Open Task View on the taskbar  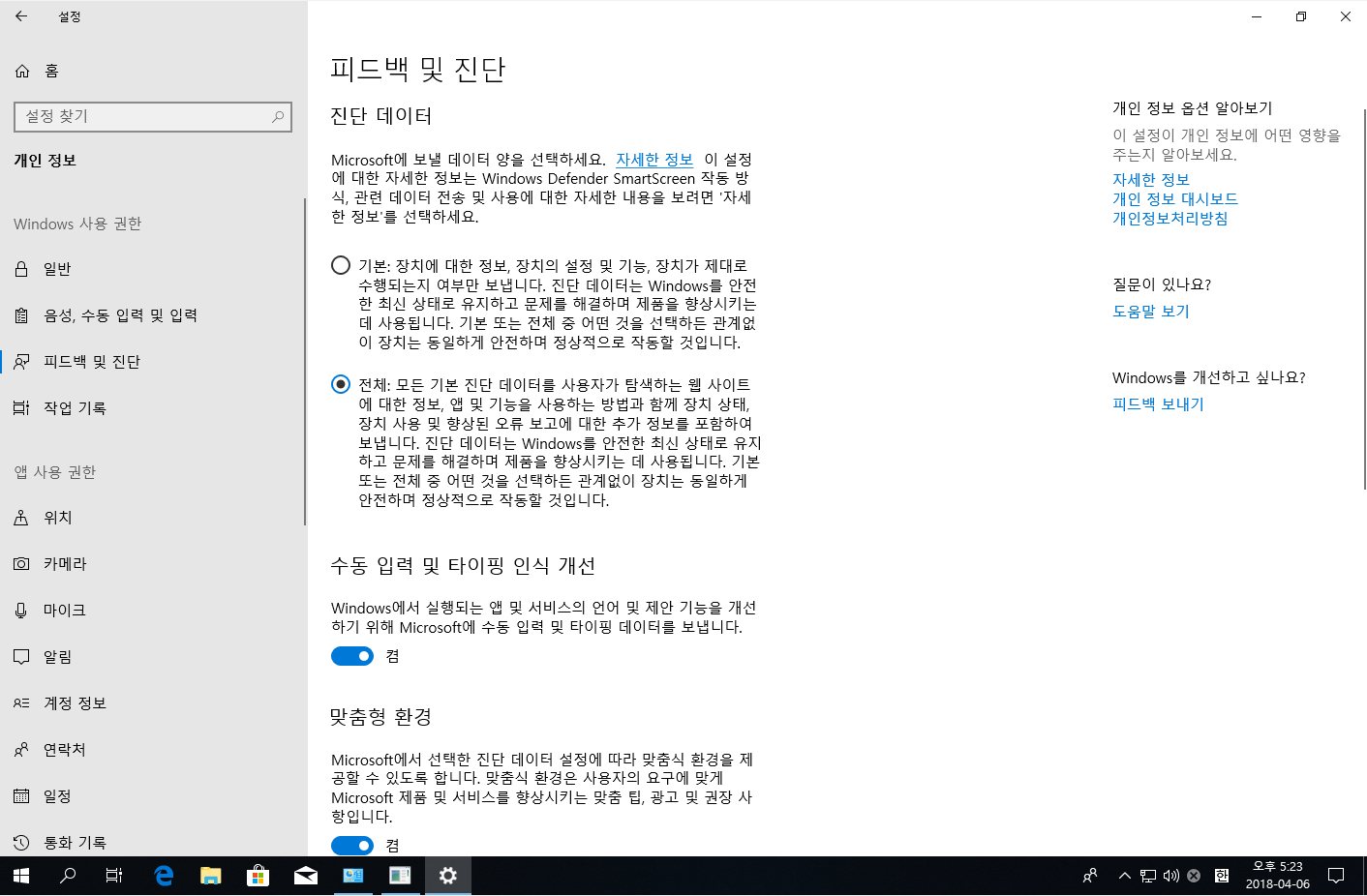[x=114, y=876]
